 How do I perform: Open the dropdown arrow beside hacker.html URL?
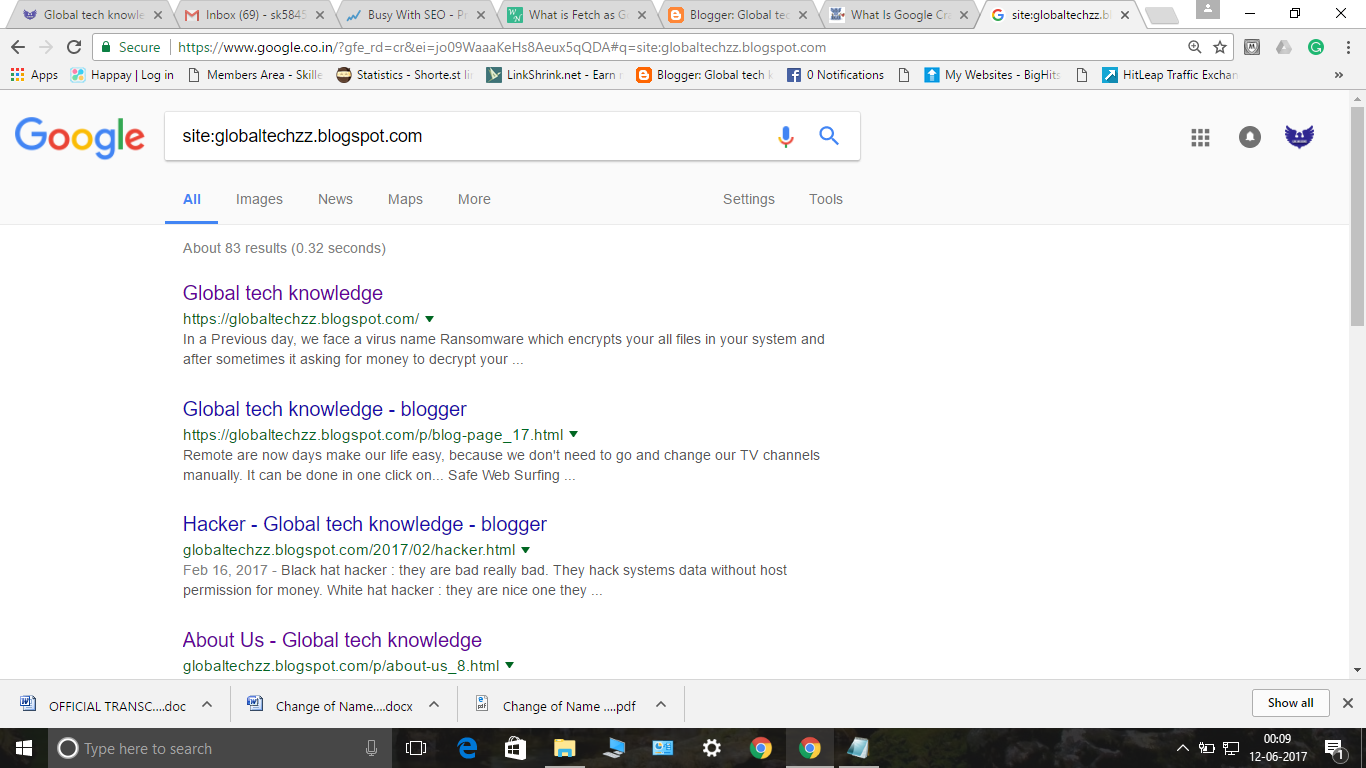click(526, 550)
